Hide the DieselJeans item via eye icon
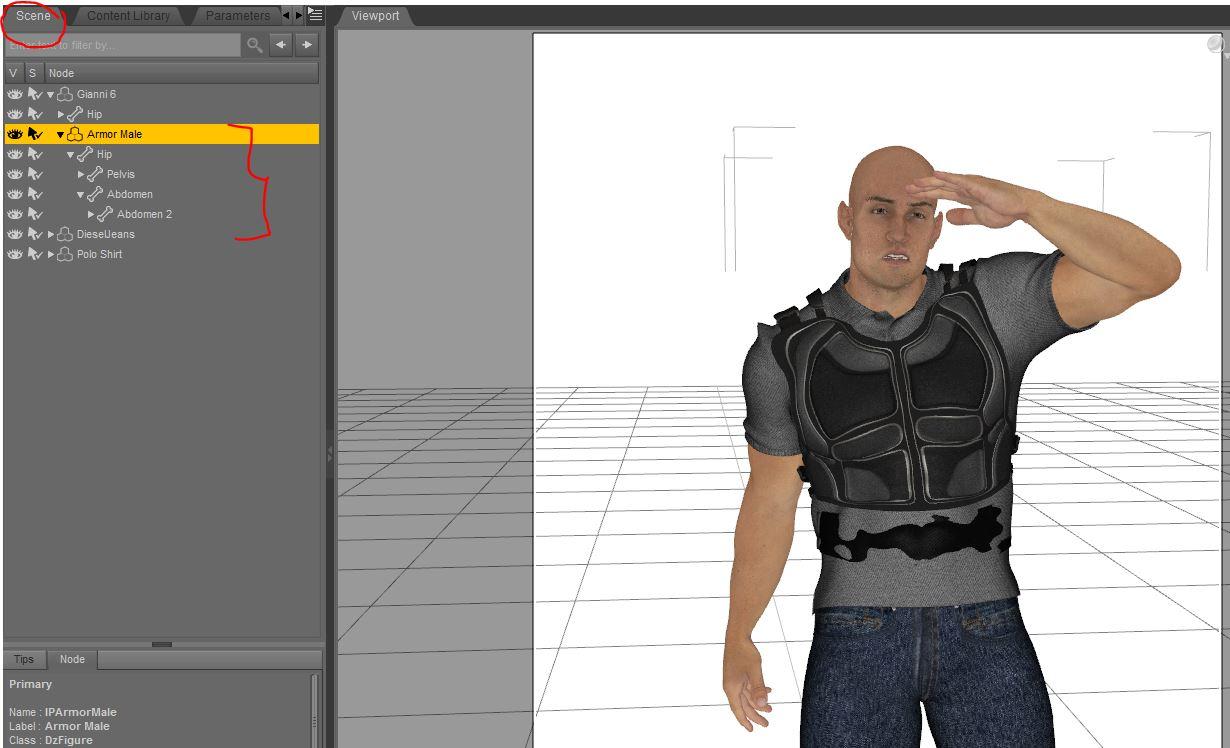 coord(14,234)
